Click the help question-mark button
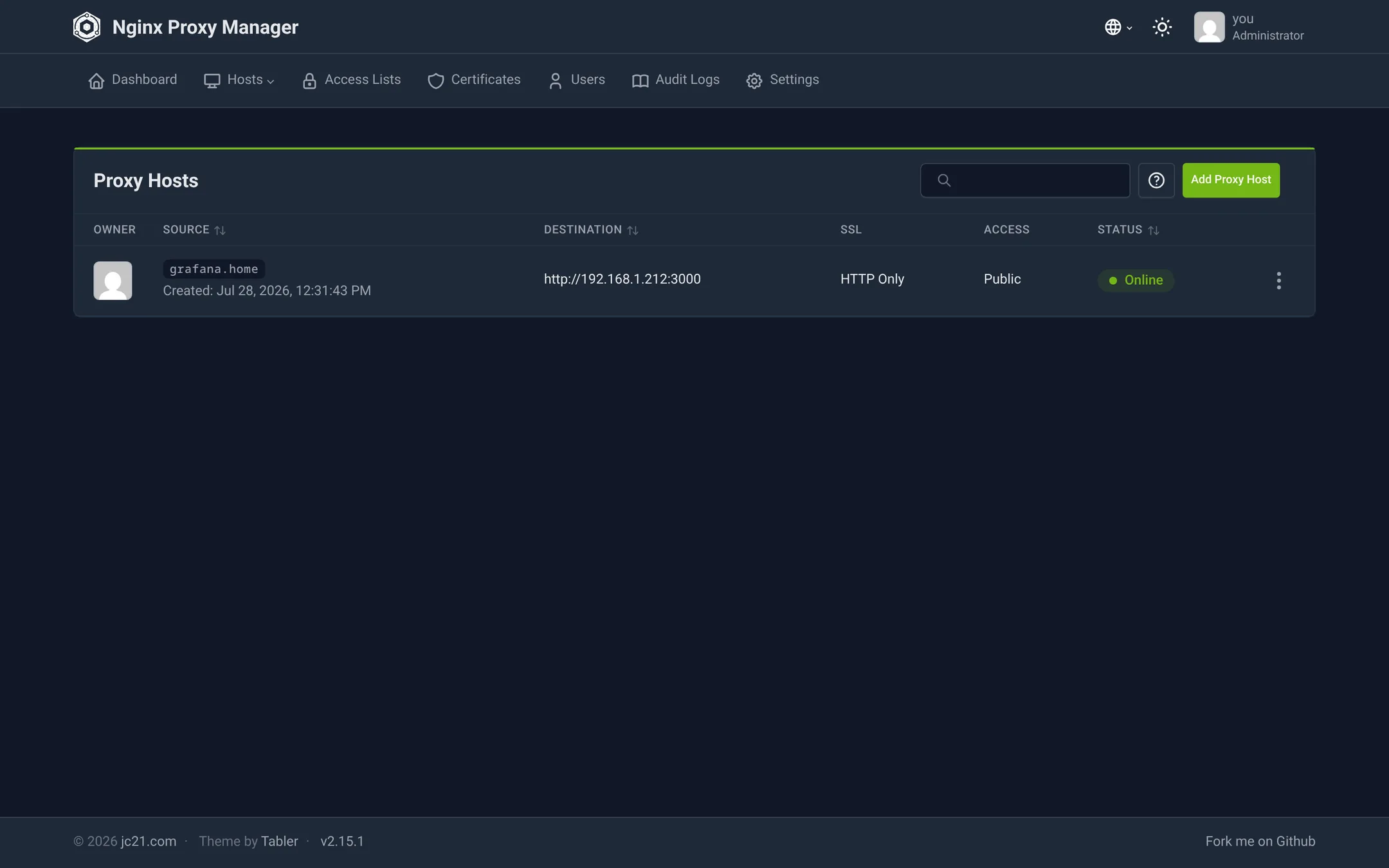The width and height of the screenshot is (1389, 868). tap(1156, 180)
